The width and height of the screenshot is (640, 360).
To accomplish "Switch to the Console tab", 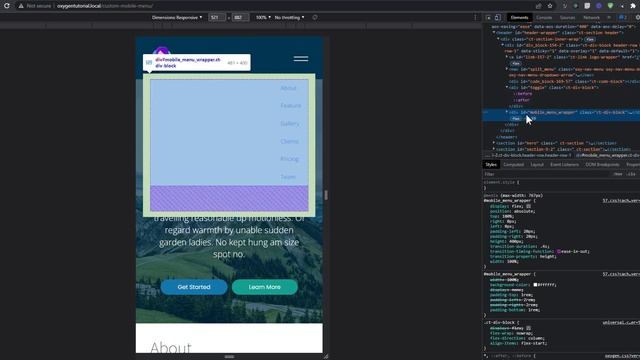I will pyautogui.click(x=544, y=18).
